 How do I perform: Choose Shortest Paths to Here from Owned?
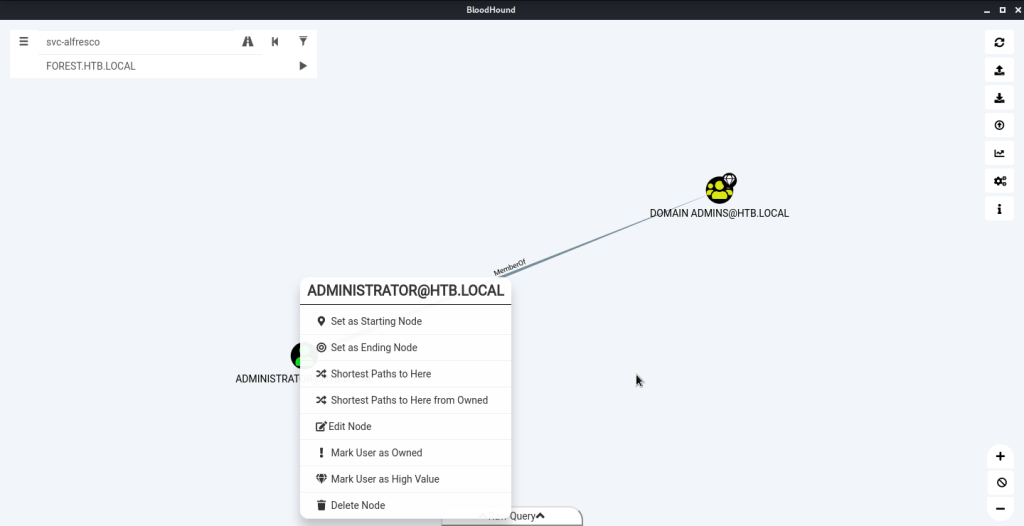pos(408,400)
